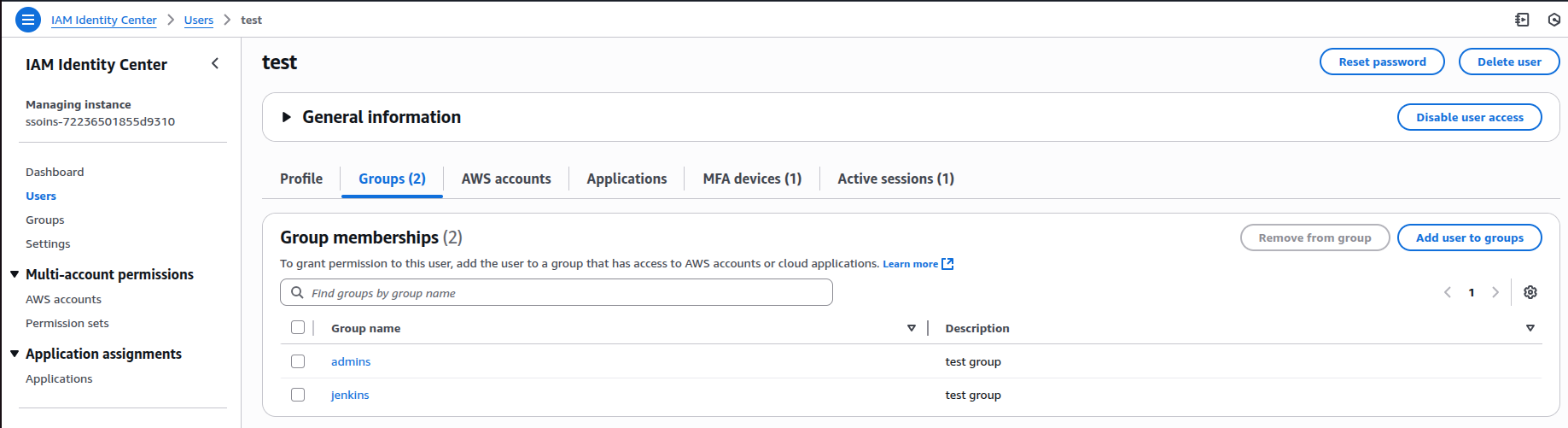Go to previous page of group memberships
This screenshot has height=428, width=1568.
point(1448,292)
